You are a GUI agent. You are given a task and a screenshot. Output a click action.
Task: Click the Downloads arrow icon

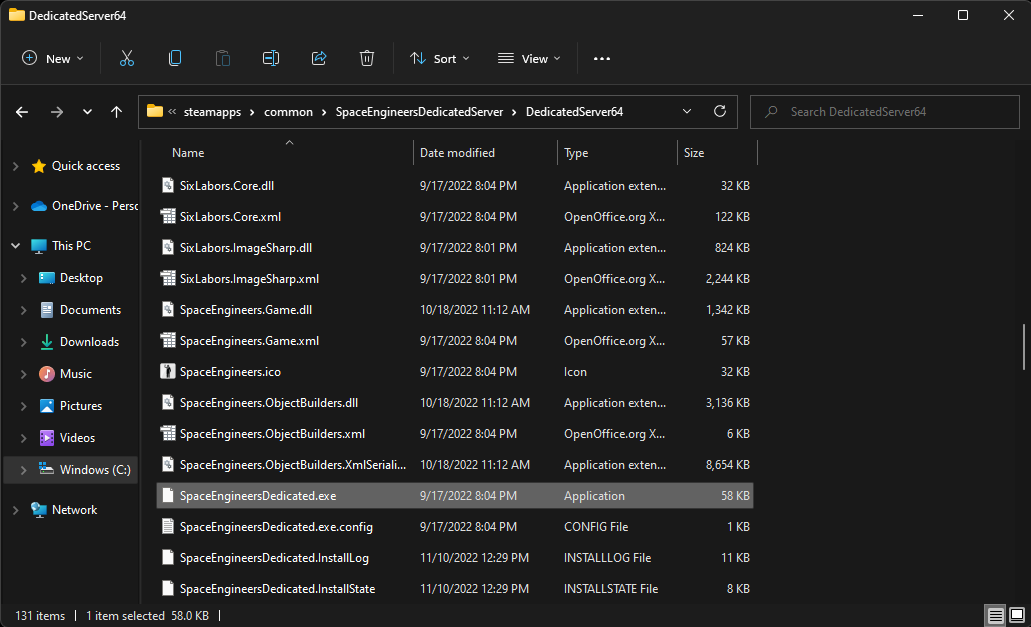point(47,342)
